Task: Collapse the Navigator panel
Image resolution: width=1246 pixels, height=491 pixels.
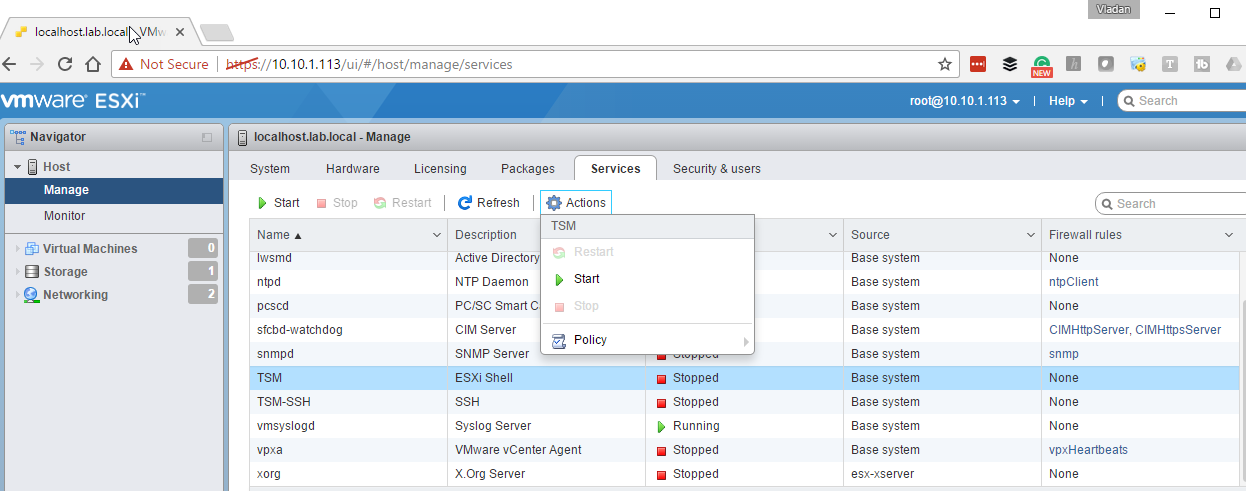Action: click(x=207, y=137)
